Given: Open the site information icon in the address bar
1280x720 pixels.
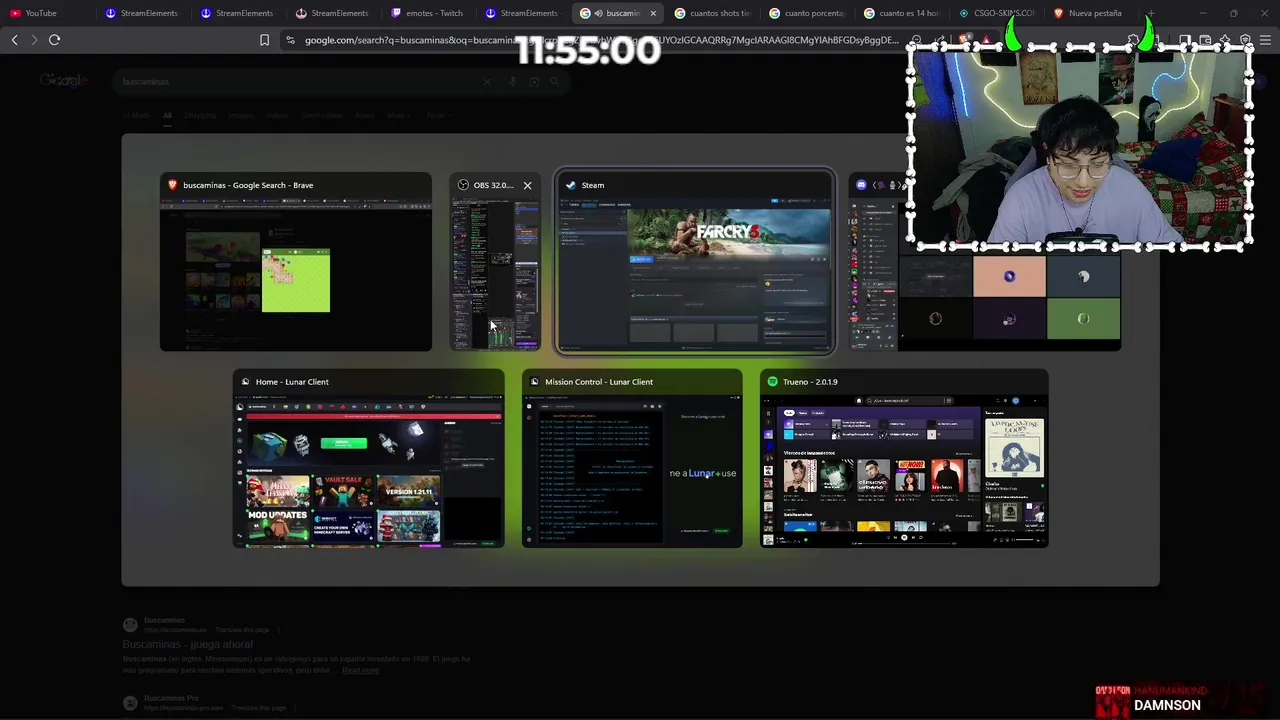Looking at the screenshot, I should [x=290, y=40].
